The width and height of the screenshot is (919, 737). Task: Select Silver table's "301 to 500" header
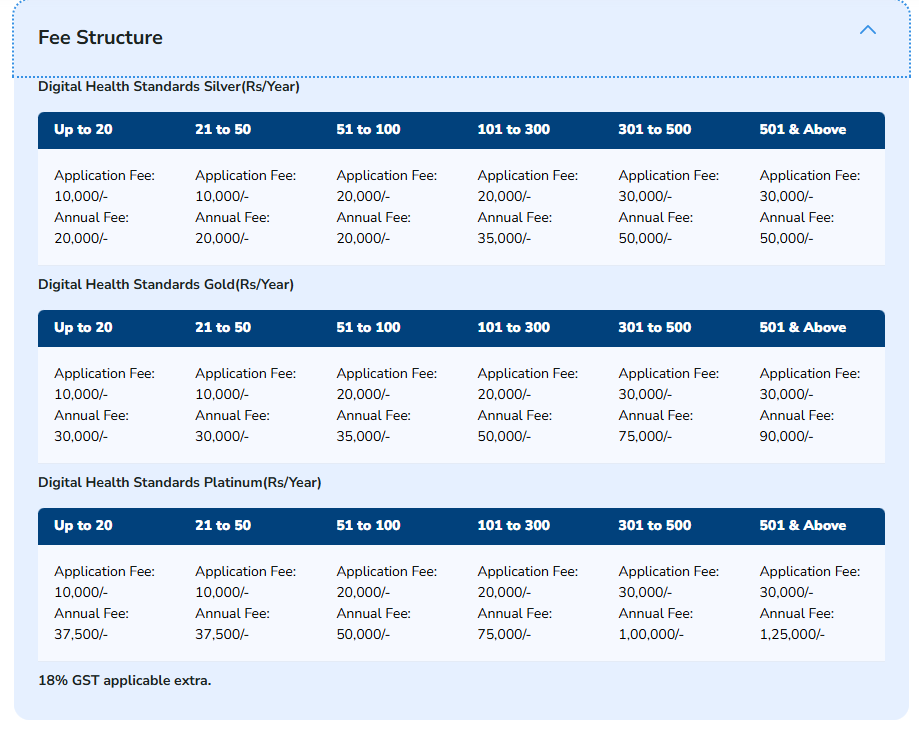click(x=654, y=130)
